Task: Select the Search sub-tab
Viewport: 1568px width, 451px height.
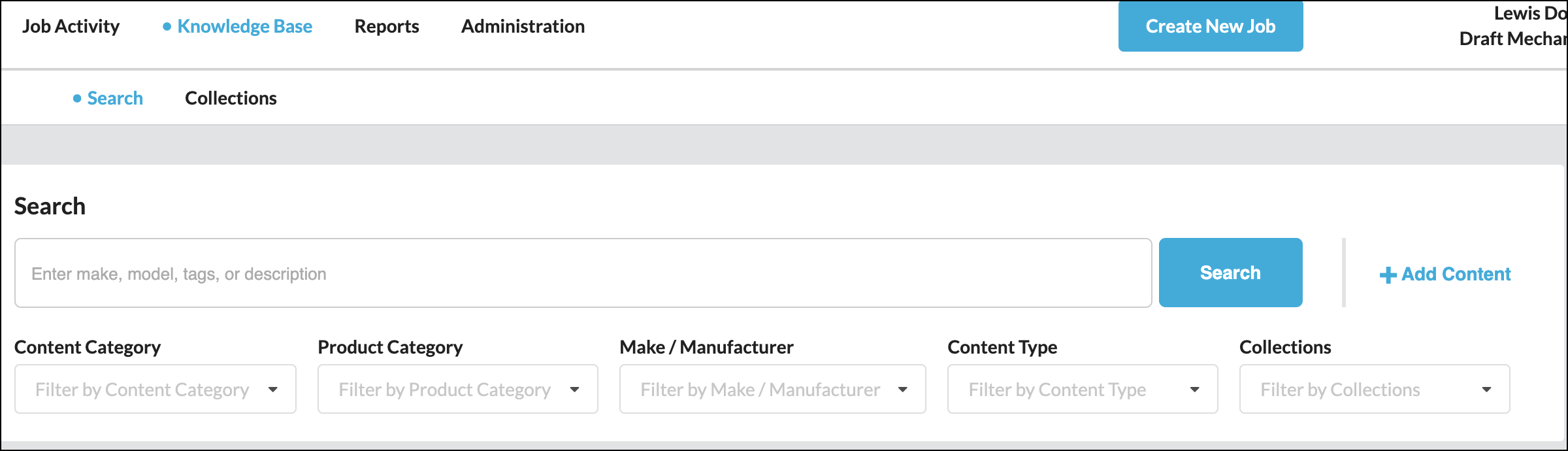Action: (x=115, y=98)
